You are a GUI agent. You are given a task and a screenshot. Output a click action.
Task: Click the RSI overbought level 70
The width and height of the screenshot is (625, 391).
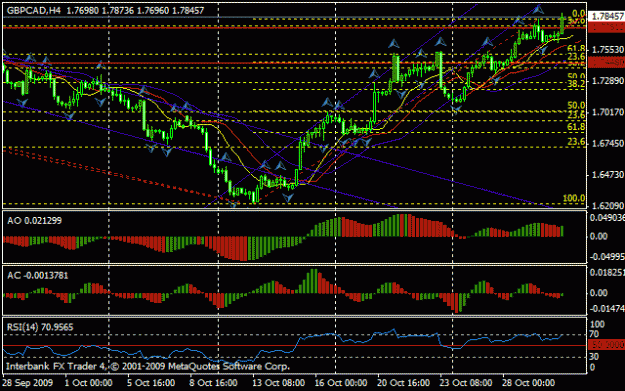tap(594, 334)
